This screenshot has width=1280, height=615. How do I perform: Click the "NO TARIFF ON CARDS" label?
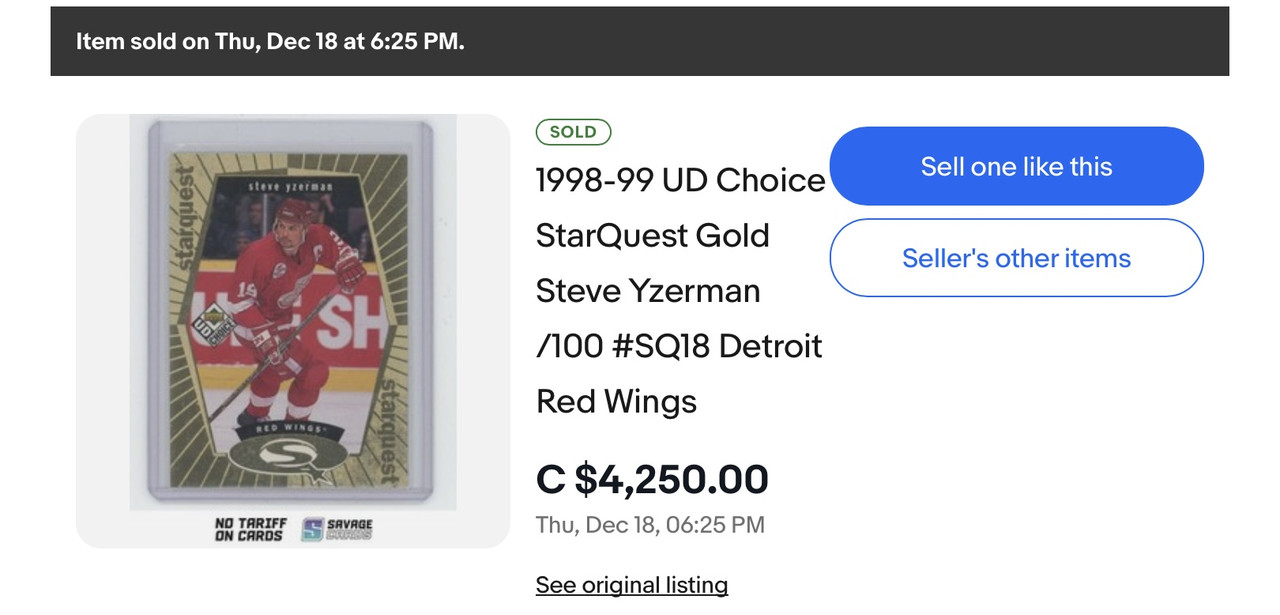pyautogui.click(x=249, y=529)
